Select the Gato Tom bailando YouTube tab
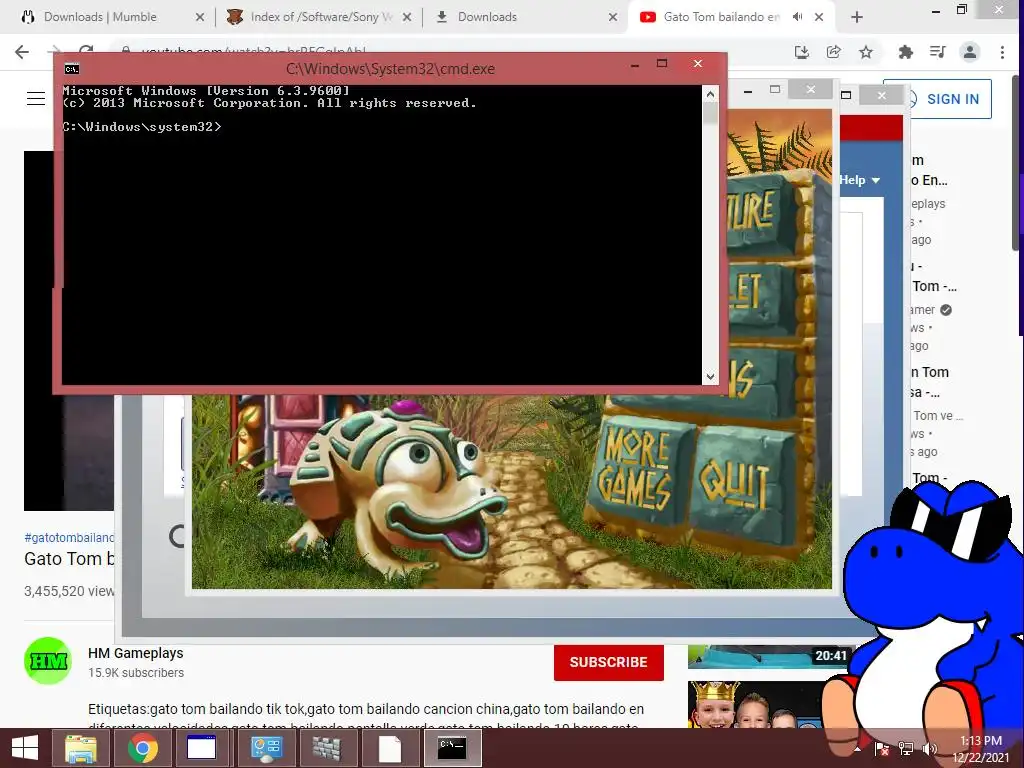 click(722, 17)
